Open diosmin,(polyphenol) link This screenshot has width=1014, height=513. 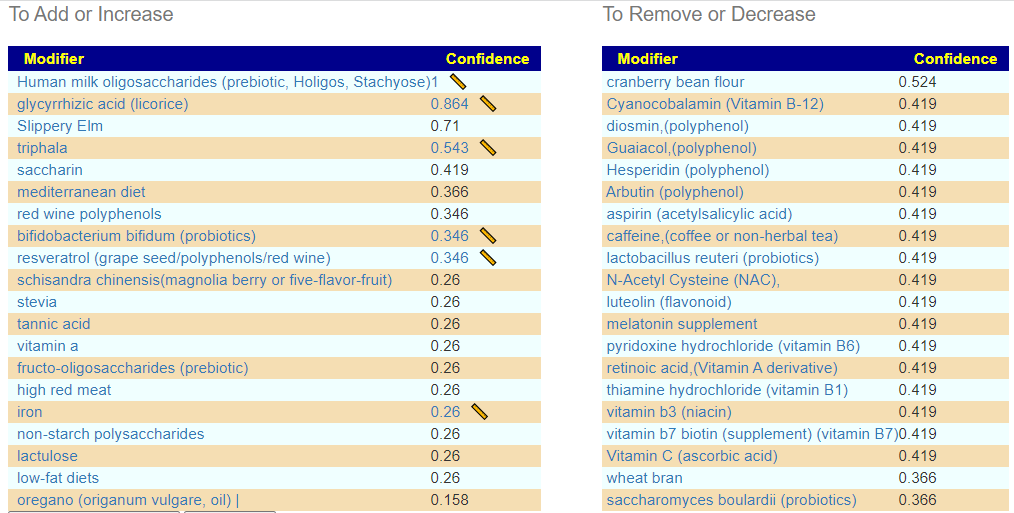coord(678,126)
